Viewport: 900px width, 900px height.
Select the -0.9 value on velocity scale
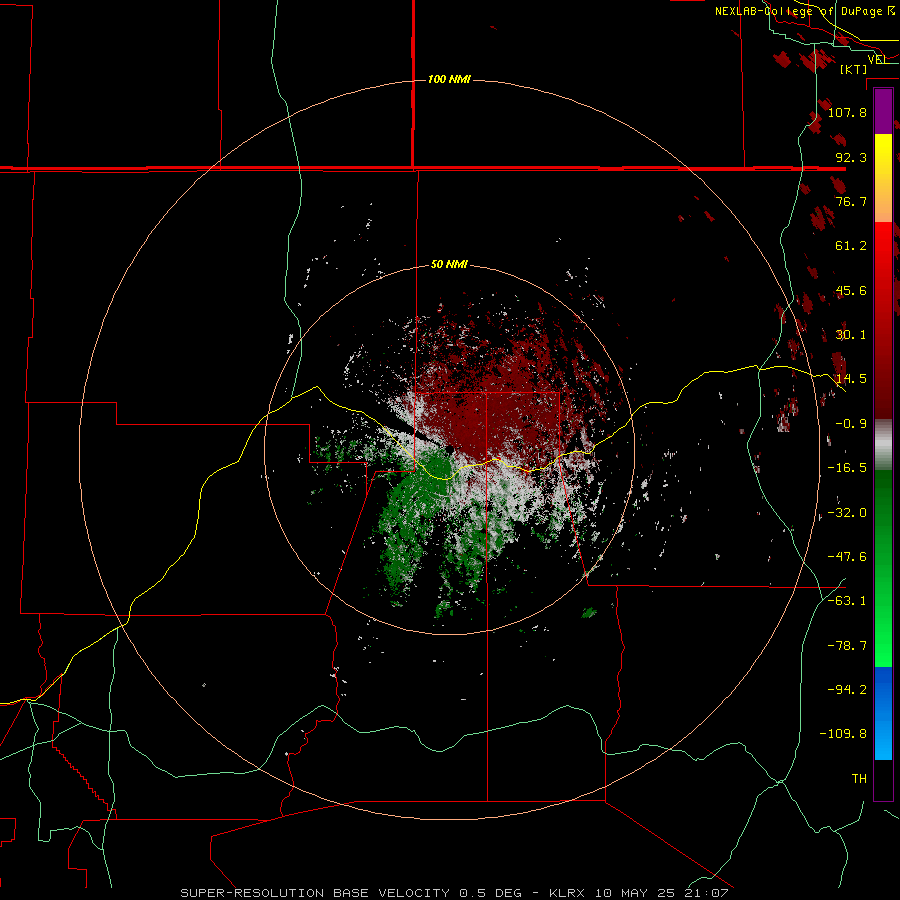(851, 424)
